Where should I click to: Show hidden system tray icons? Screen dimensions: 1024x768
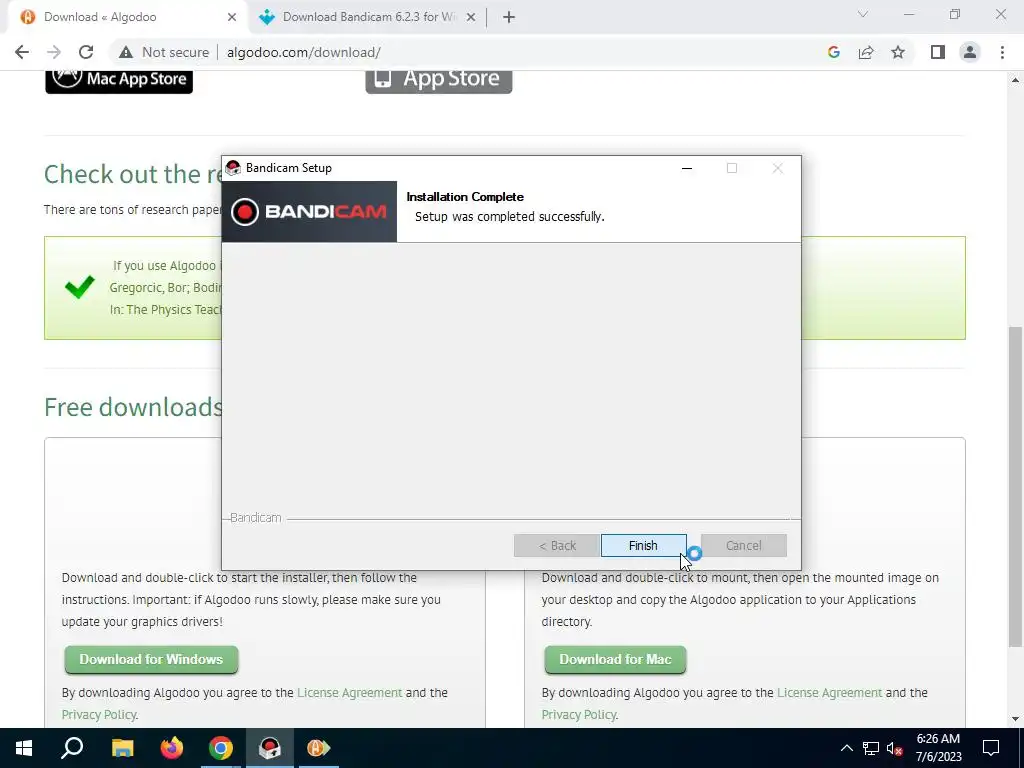click(x=846, y=748)
